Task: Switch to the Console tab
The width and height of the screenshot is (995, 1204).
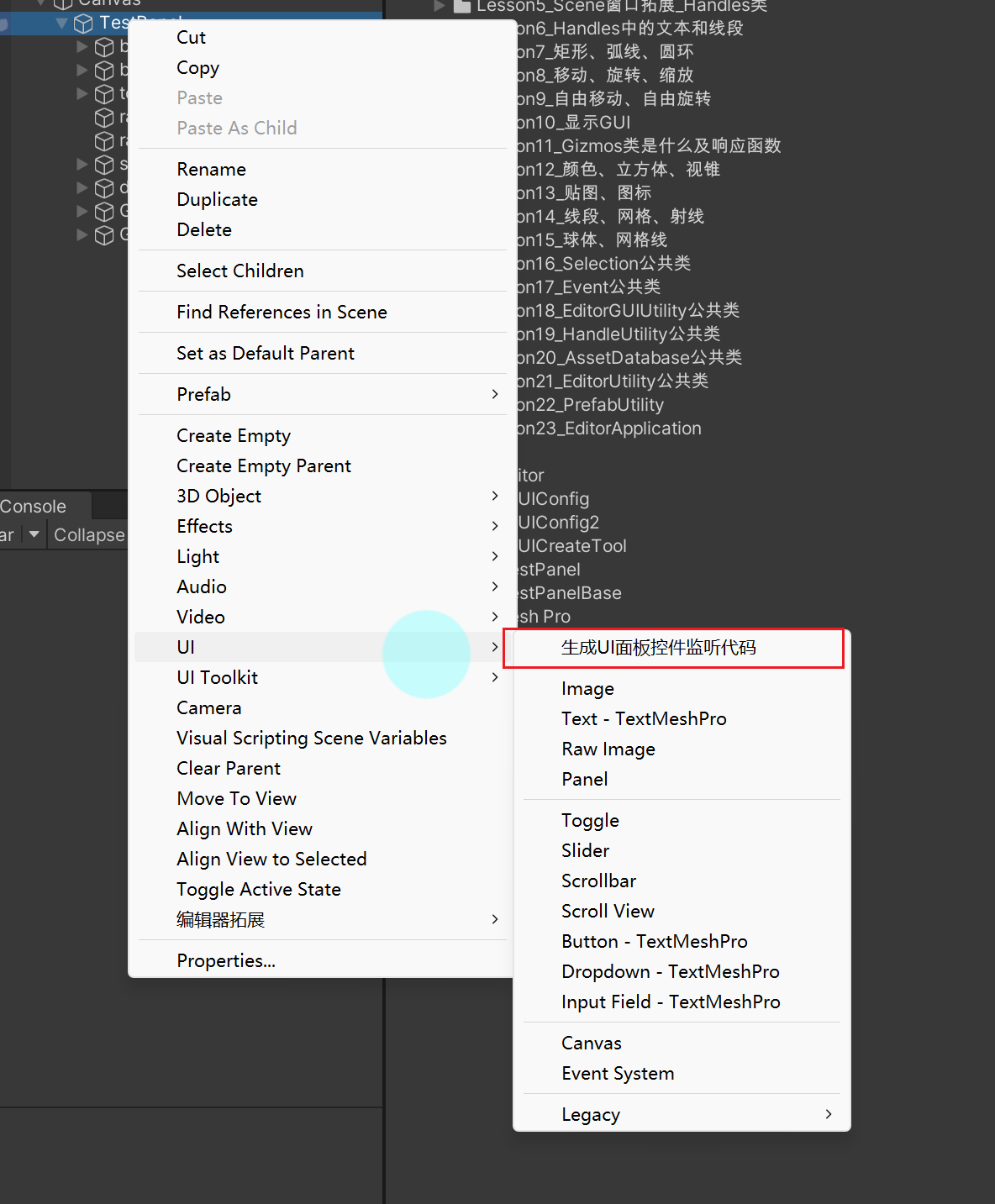Action: tap(34, 507)
